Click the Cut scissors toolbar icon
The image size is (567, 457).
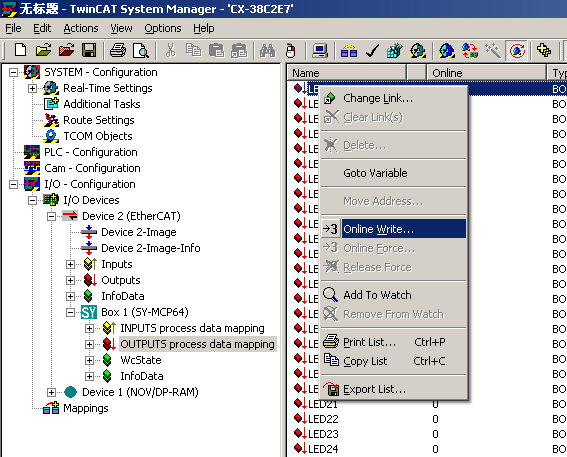click(170, 50)
